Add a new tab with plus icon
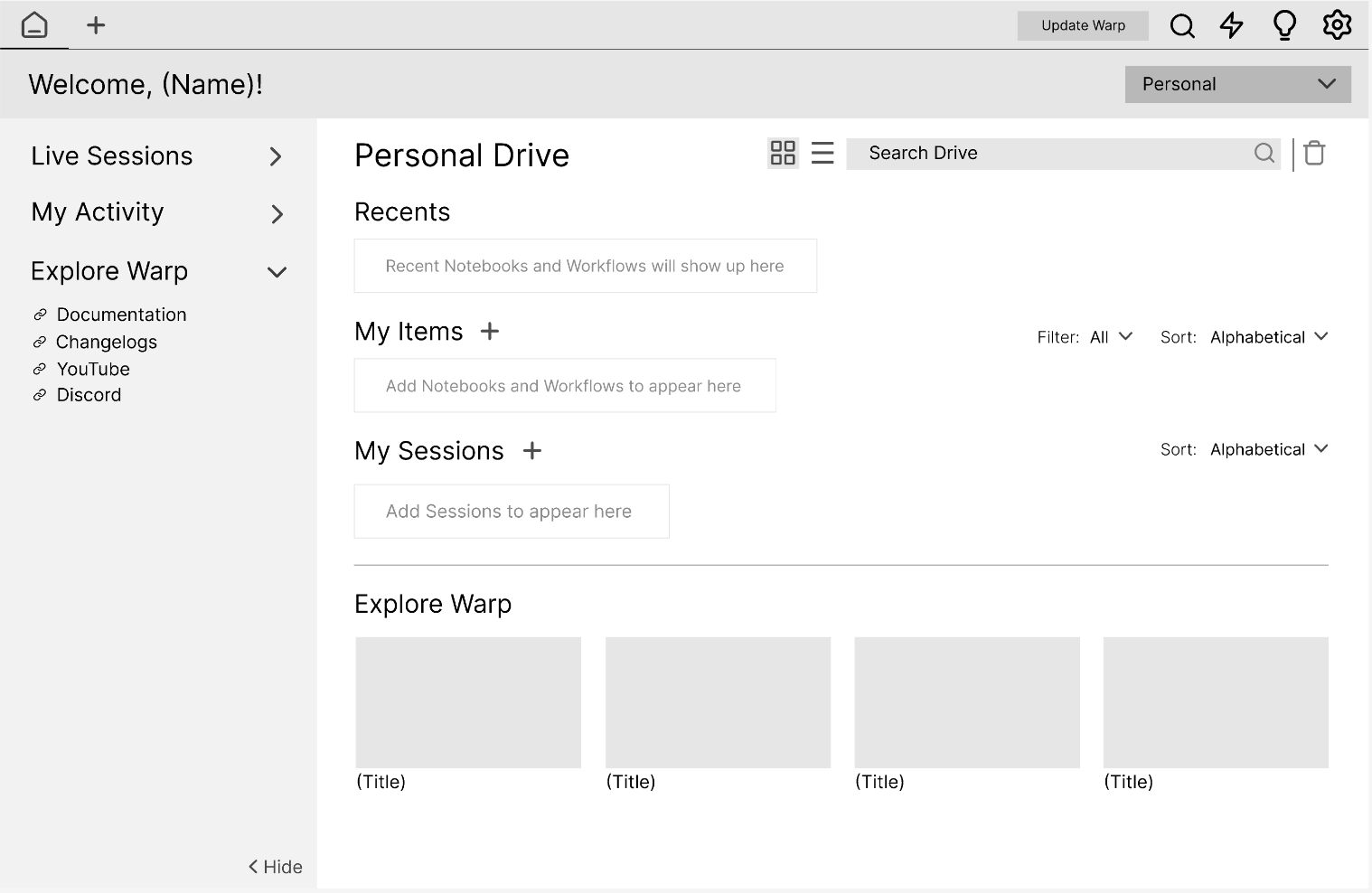This screenshot has width=1372, height=893. coord(96,25)
